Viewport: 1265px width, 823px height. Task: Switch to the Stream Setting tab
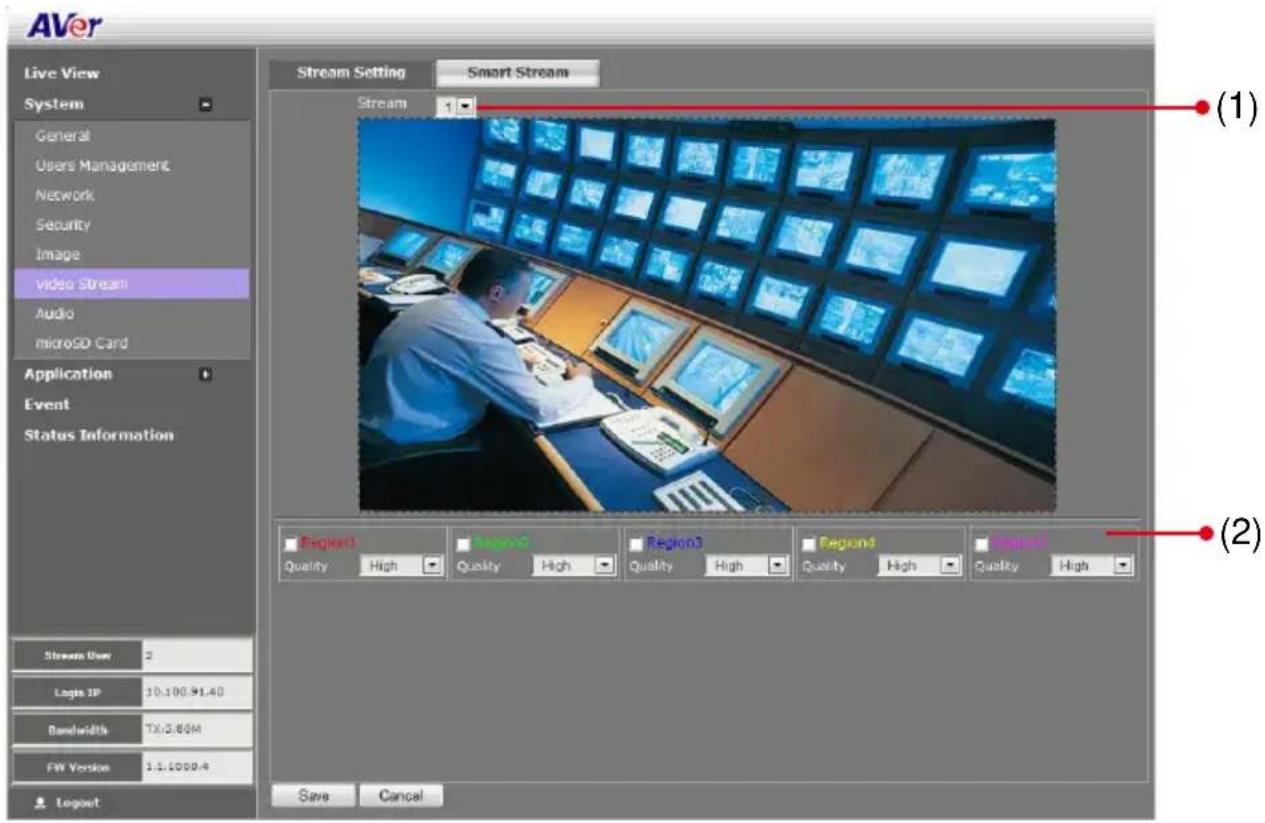(x=351, y=73)
